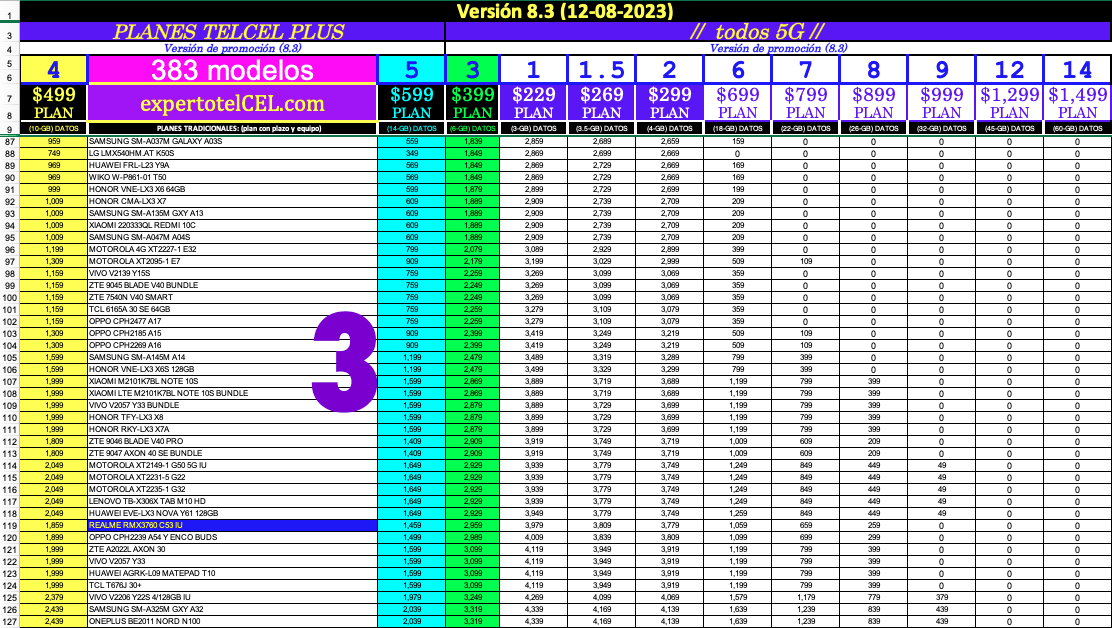1112x628 pixels.
Task: Click 1,059 in the REALME C53 row
Action: tap(737, 526)
